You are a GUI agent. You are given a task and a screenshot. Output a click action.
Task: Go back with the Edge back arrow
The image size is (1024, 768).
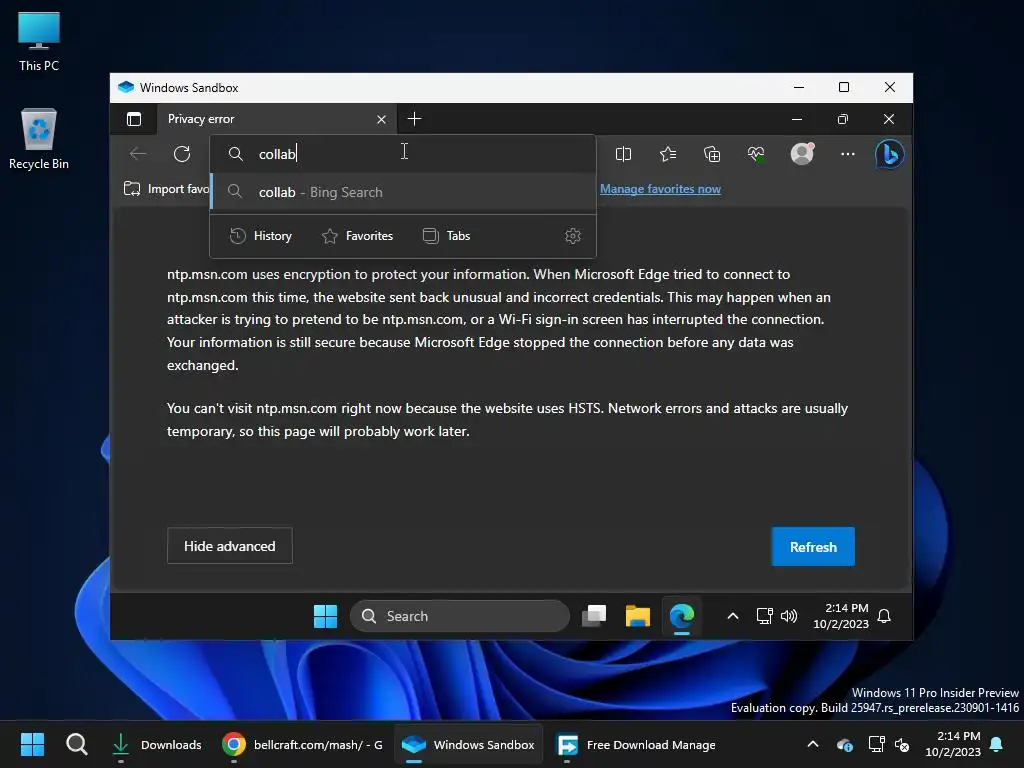138,154
